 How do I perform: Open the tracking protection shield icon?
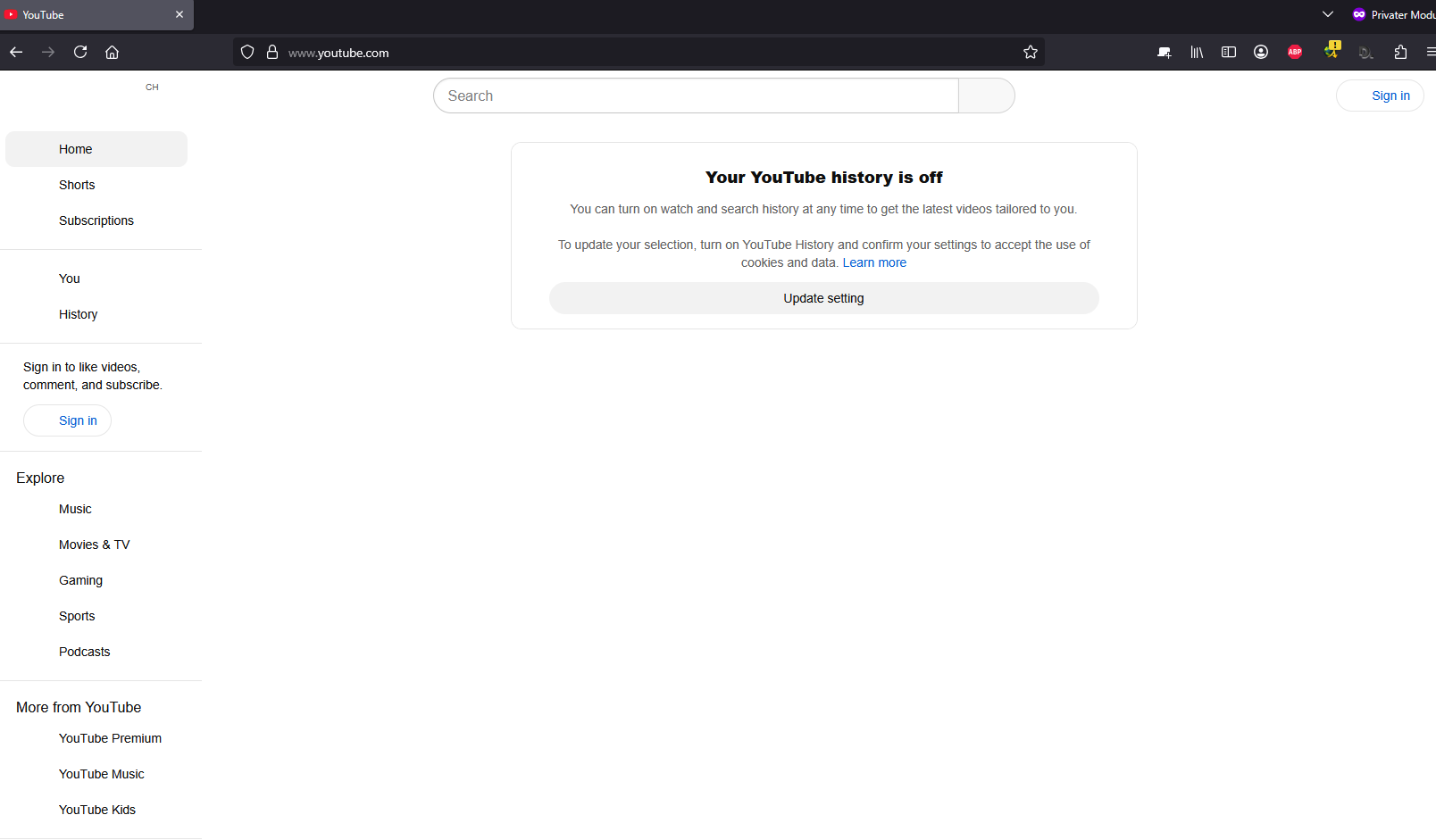pyautogui.click(x=247, y=52)
